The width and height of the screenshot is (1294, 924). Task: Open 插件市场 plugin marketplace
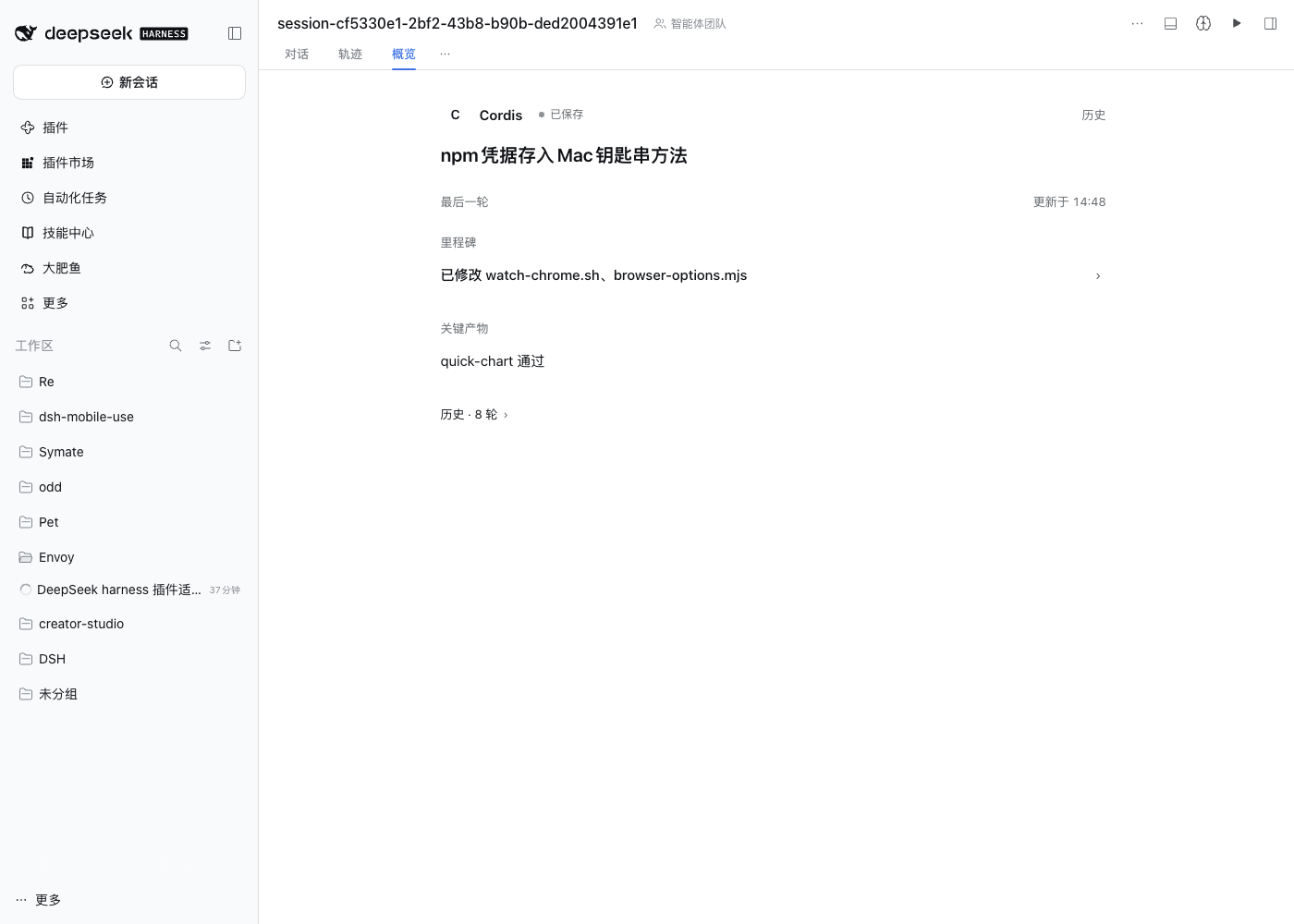click(129, 163)
